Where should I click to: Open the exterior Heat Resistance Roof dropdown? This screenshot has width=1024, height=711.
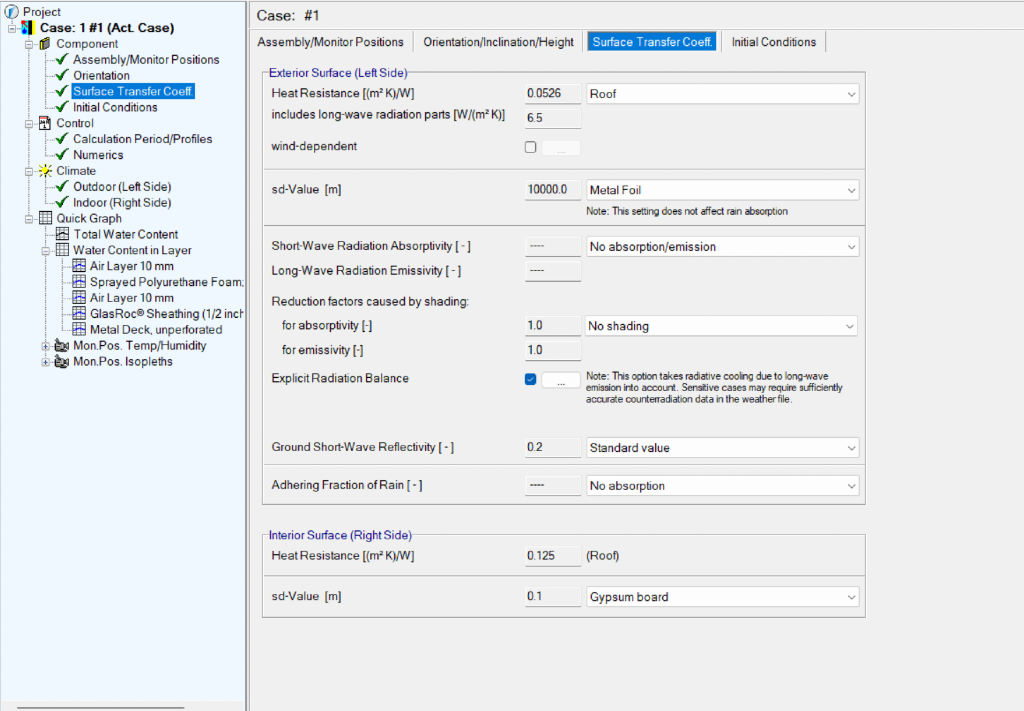pos(722,94)
